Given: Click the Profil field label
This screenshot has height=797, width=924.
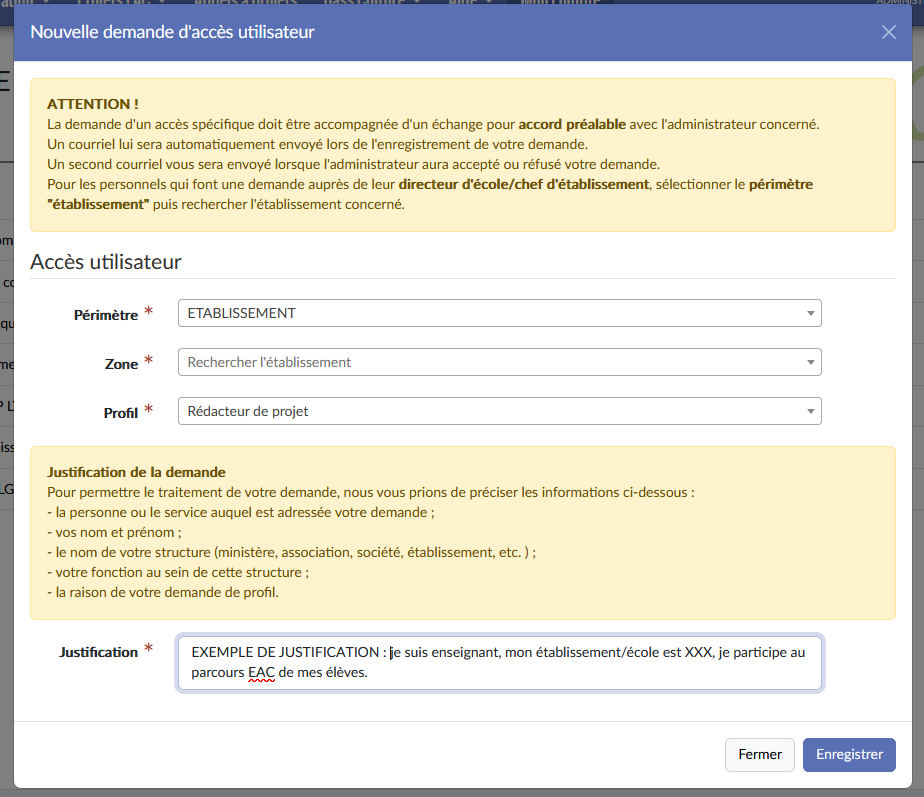Looking at the screenshot, I should click(x=120, y=412).
